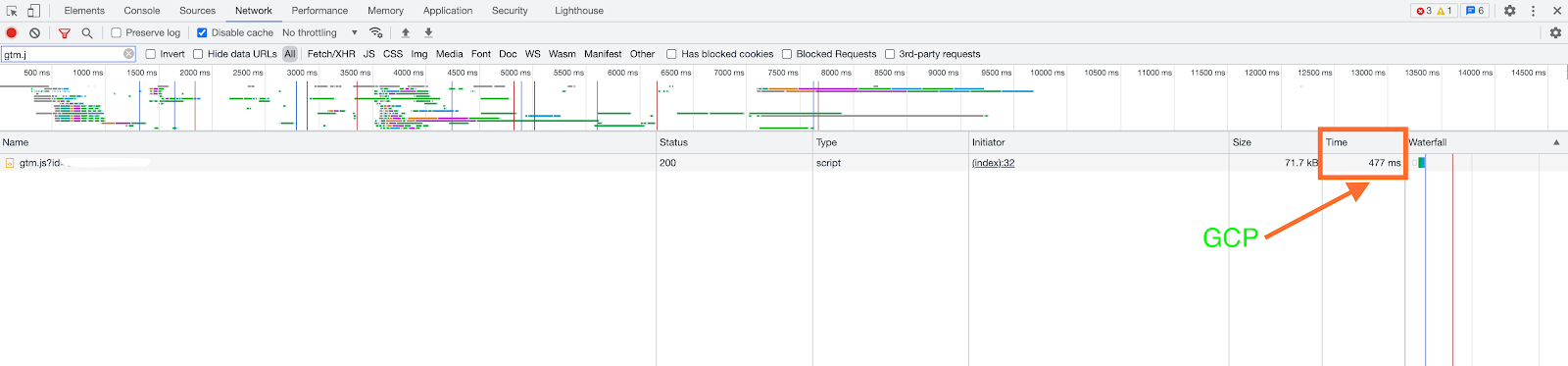The width and height of the screenshot is (1568, 366).
Task: Sort by the Time column header
Action: click(1363, 142)
